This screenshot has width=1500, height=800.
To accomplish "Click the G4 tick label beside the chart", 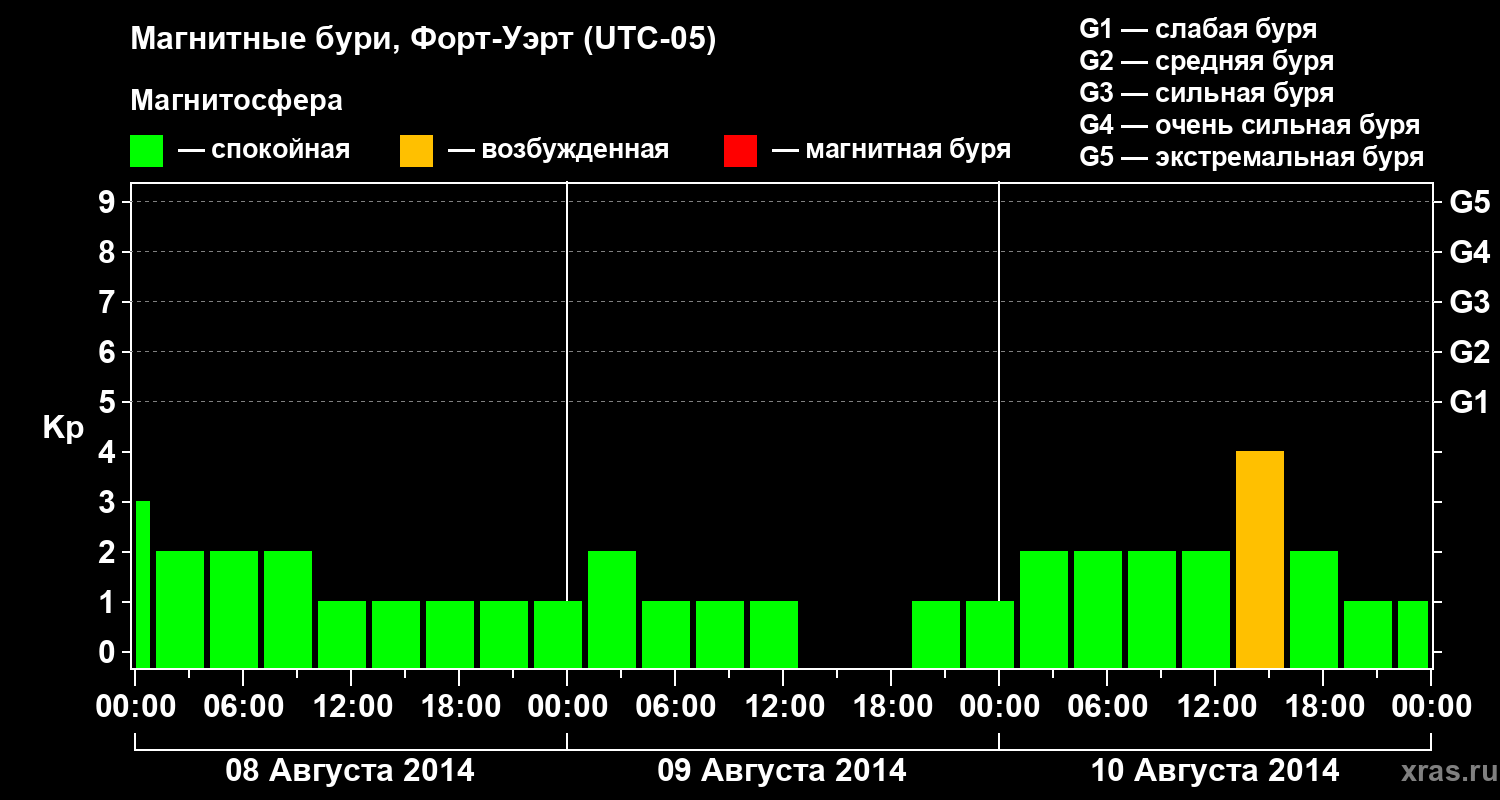I will 1469,252.
